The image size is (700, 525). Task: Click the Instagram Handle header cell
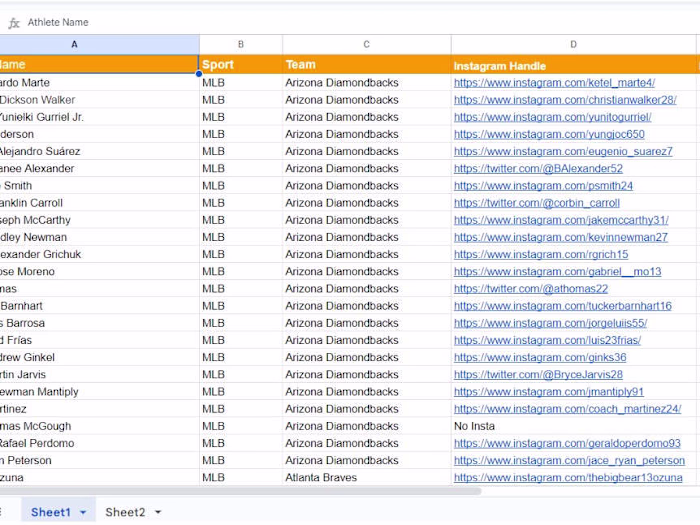pyautogui.click(x=574, y=65)
